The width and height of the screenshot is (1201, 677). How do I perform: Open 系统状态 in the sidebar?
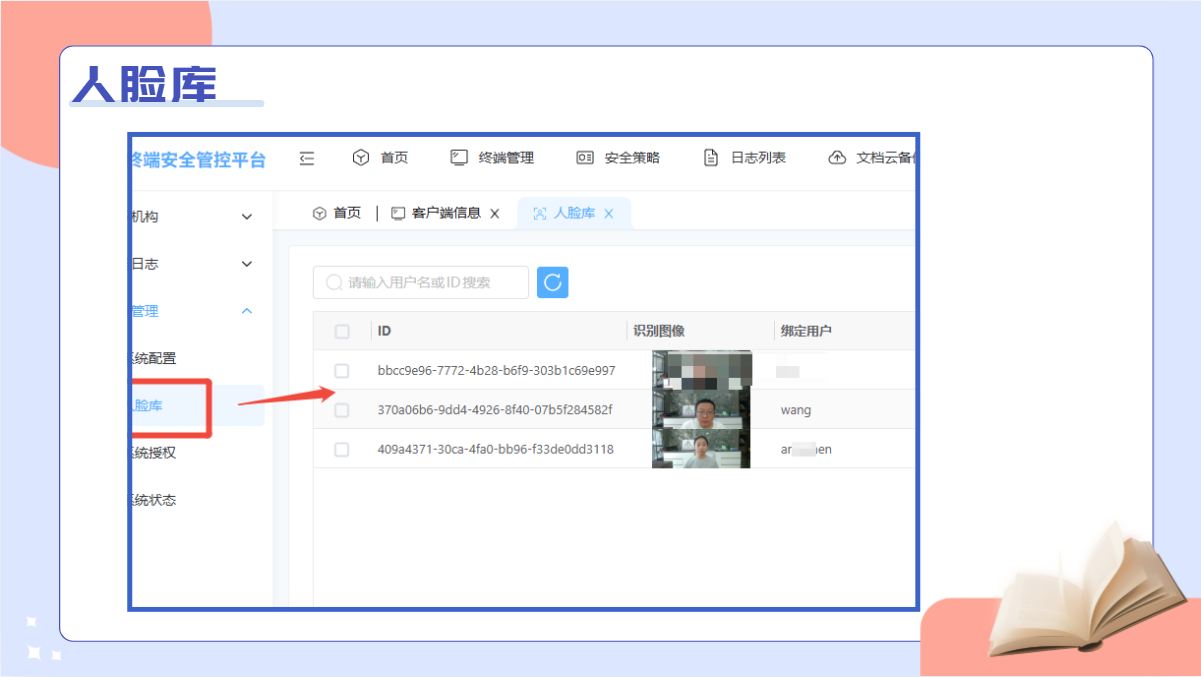tap(154, 500)
